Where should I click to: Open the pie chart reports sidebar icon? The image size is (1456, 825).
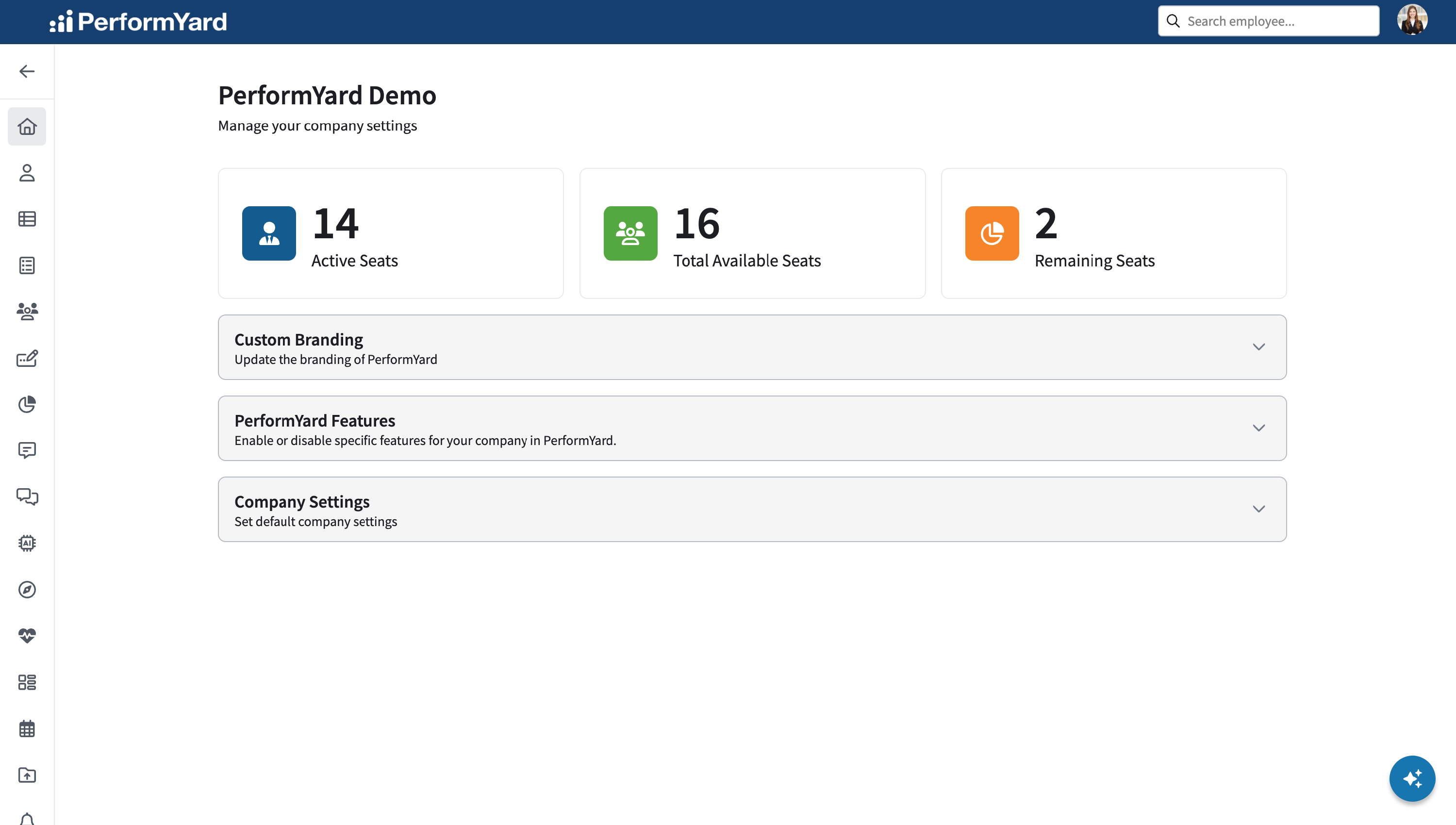click(x=27, y=405)
